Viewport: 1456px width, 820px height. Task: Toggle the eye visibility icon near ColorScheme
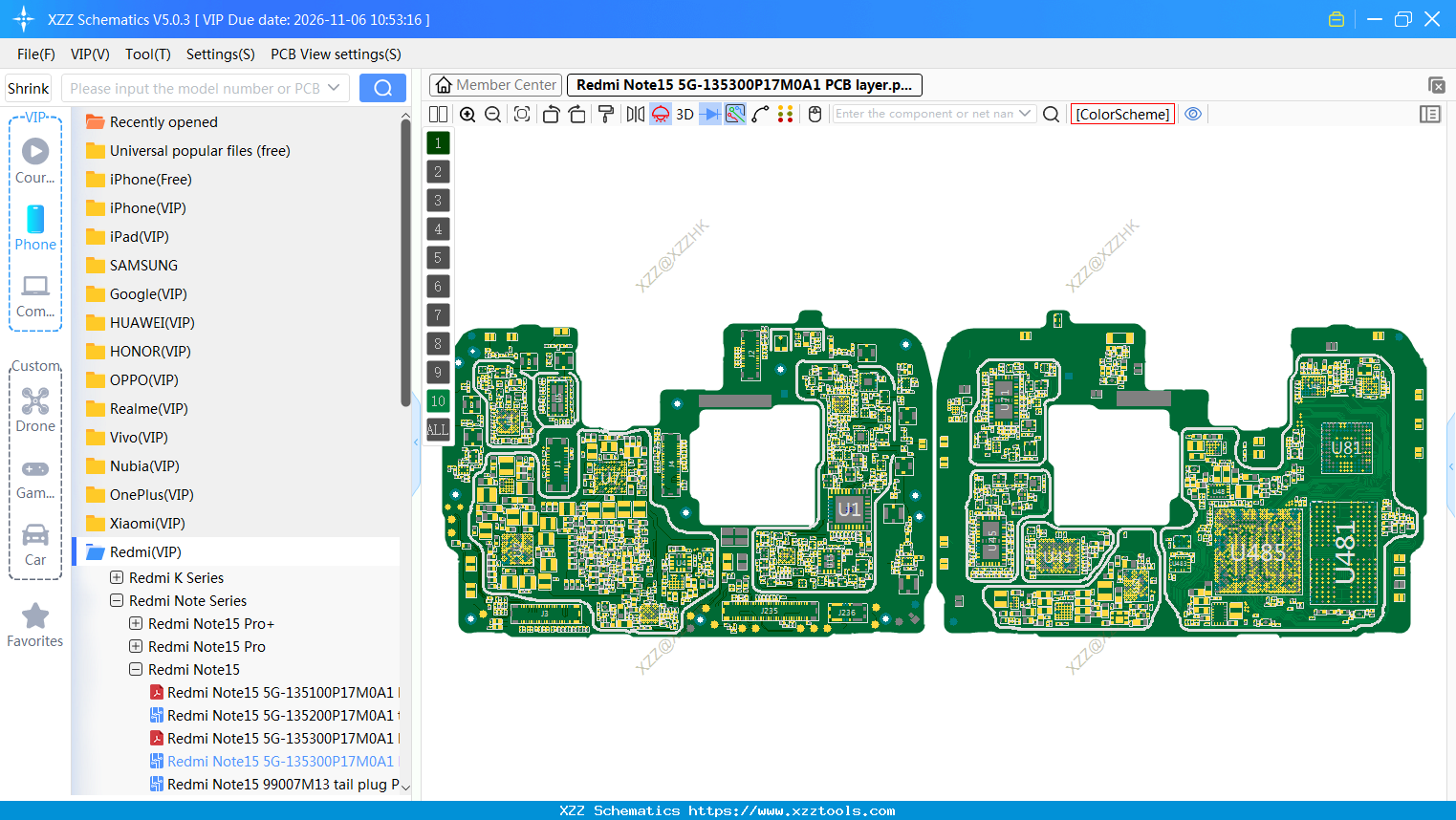pyautogui.click(x=1193, y=114)
